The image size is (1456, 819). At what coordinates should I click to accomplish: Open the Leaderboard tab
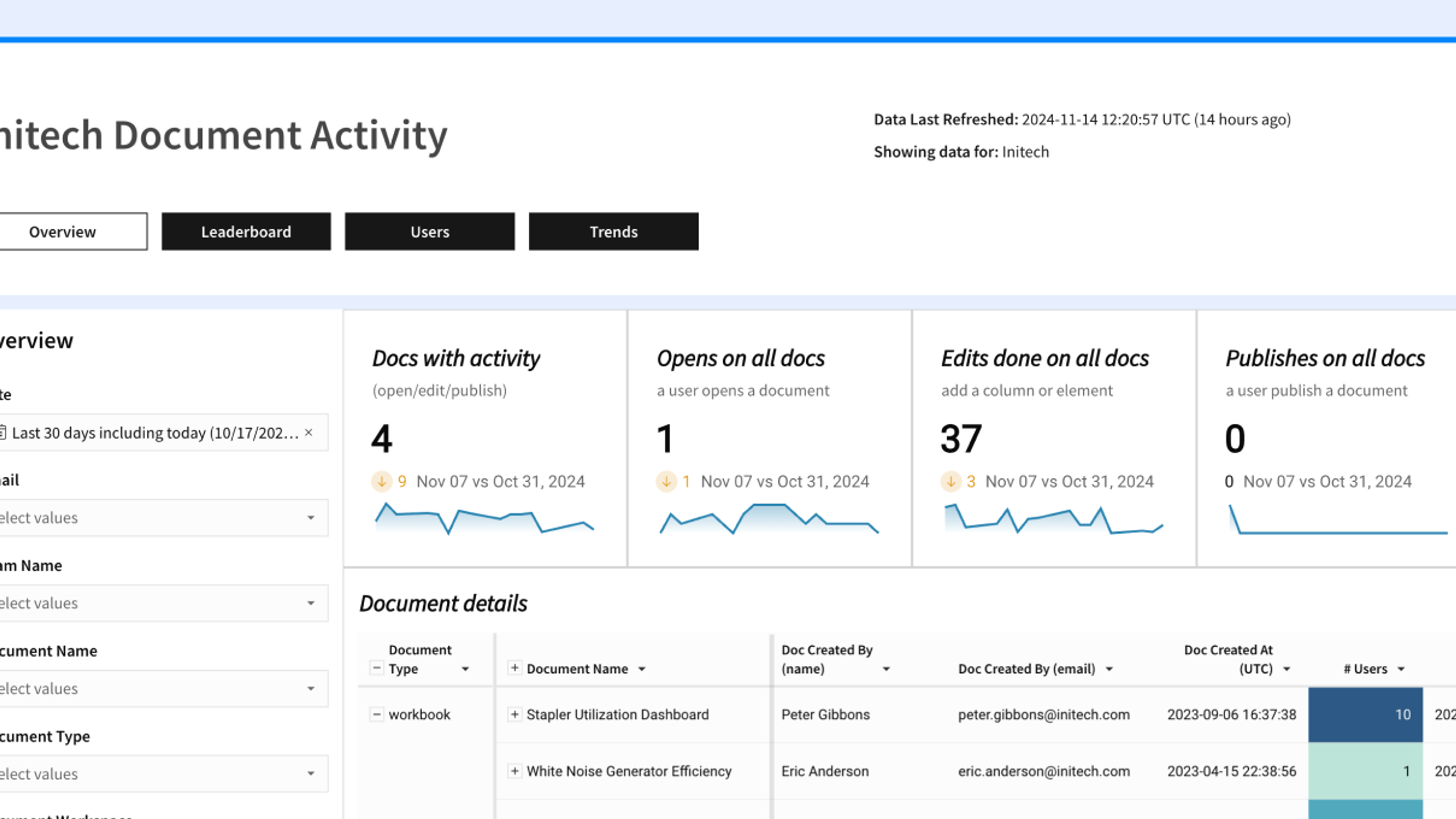(246, 232)
